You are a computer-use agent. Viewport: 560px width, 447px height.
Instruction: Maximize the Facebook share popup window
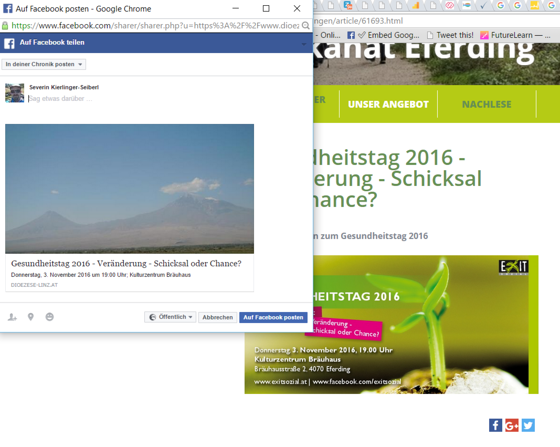pos(266,9)
